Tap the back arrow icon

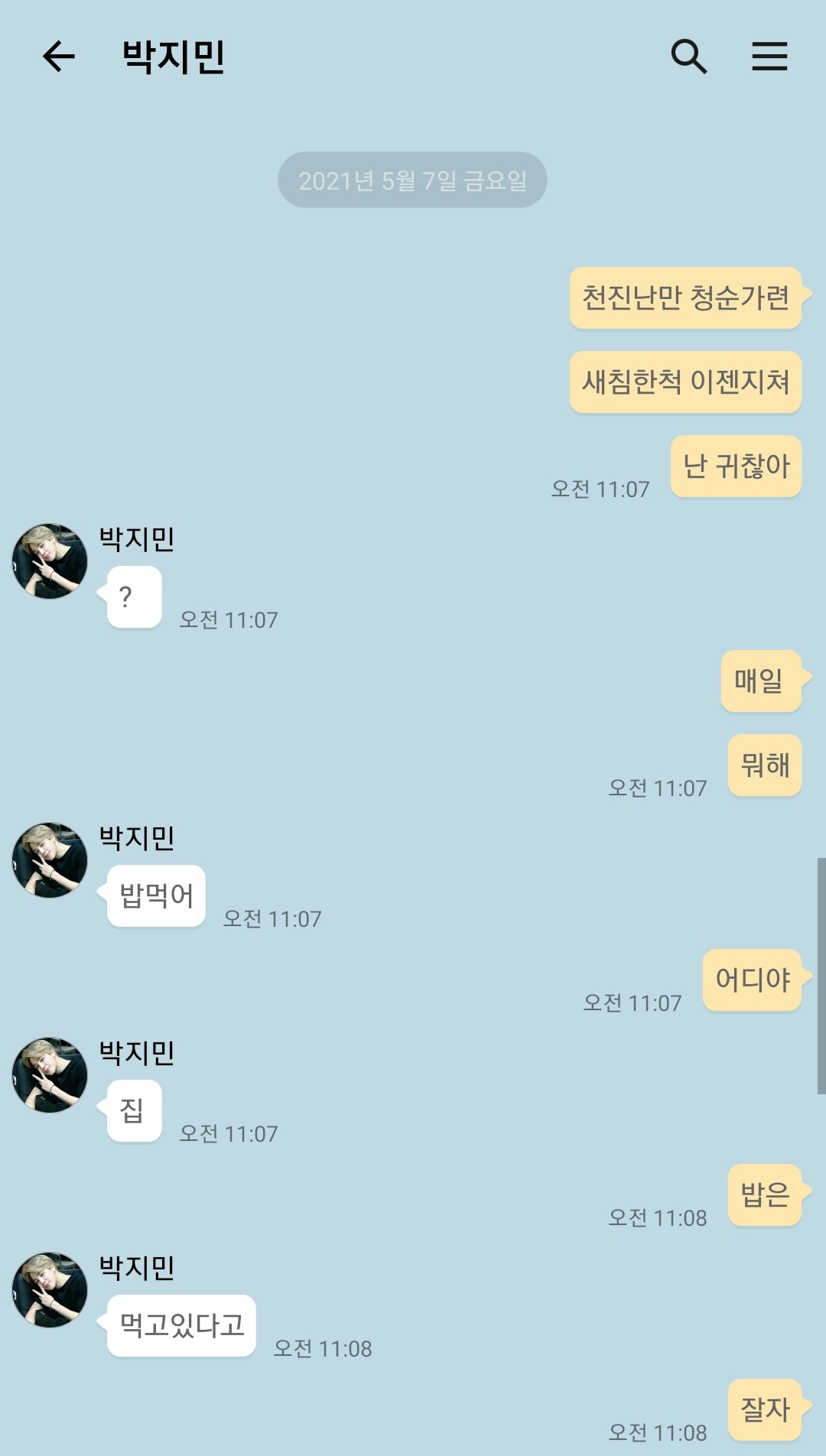(x=59, y=57)
